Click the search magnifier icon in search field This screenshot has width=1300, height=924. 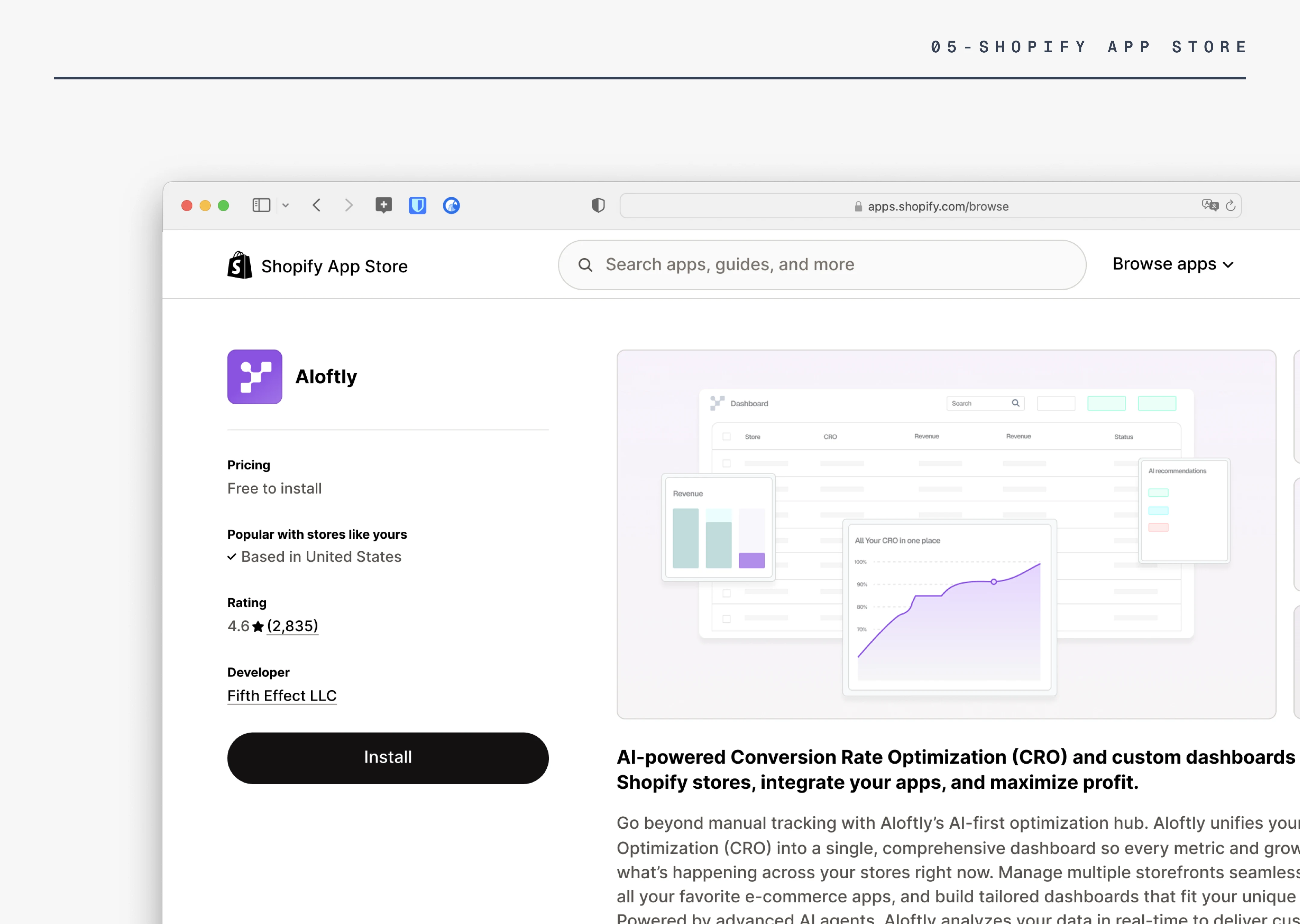click(x=585, y=265)
